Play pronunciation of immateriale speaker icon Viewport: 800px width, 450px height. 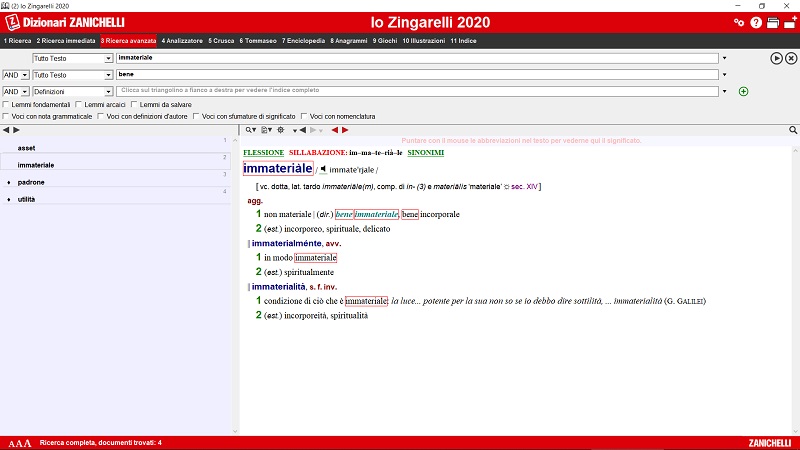click(x=323, y=169)
